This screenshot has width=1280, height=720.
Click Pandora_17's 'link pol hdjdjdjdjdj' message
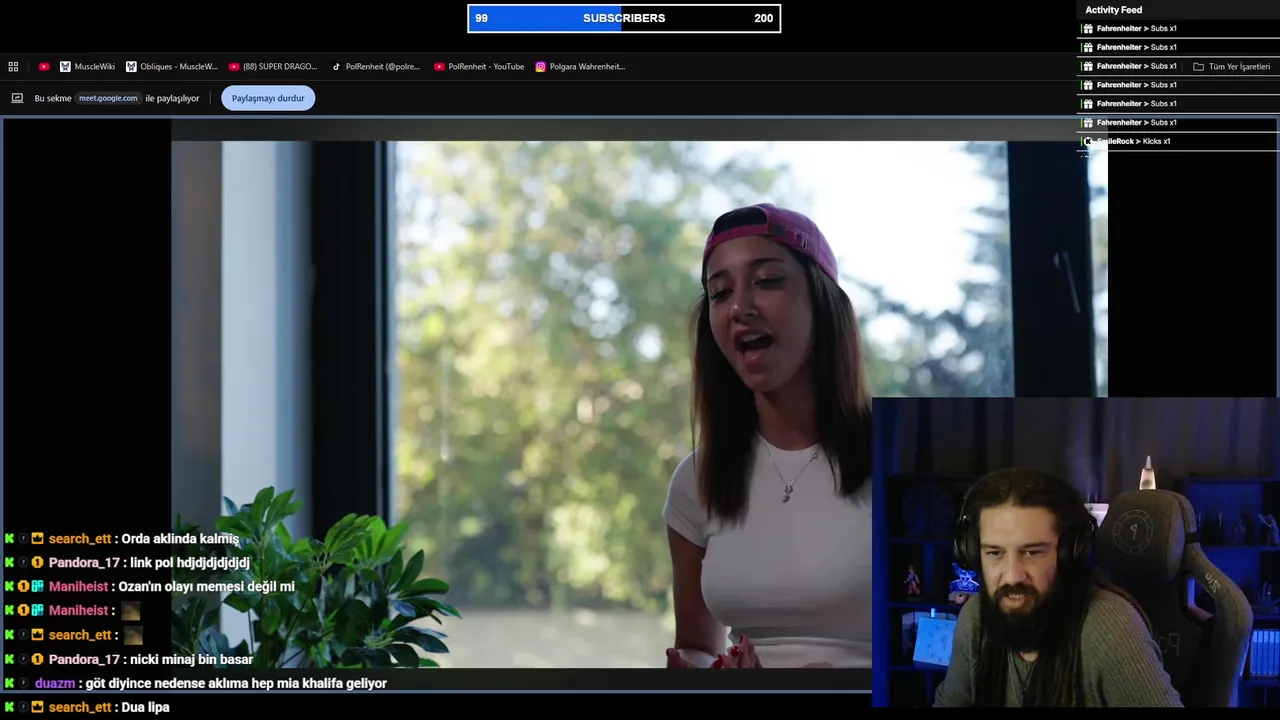(x=190, y=563)
